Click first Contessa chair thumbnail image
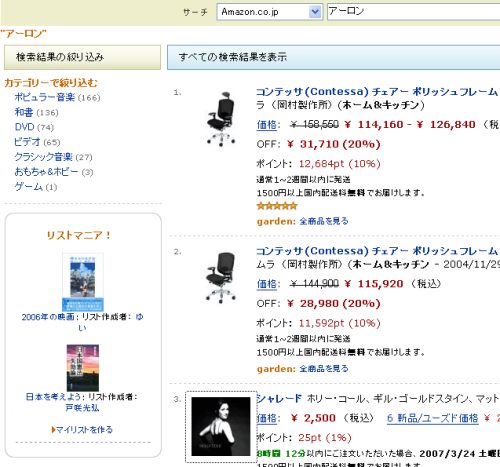This screenshot has height=467, width=500. click(221, 119)
